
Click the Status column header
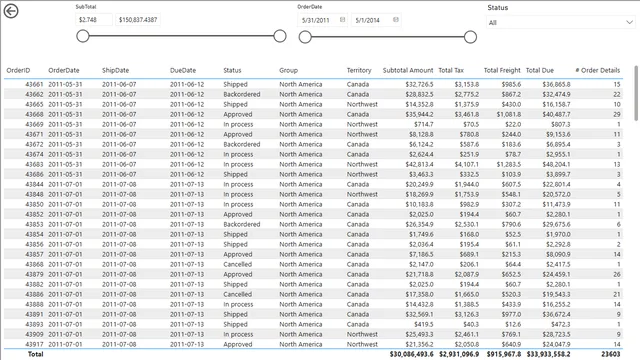point(232,70)
